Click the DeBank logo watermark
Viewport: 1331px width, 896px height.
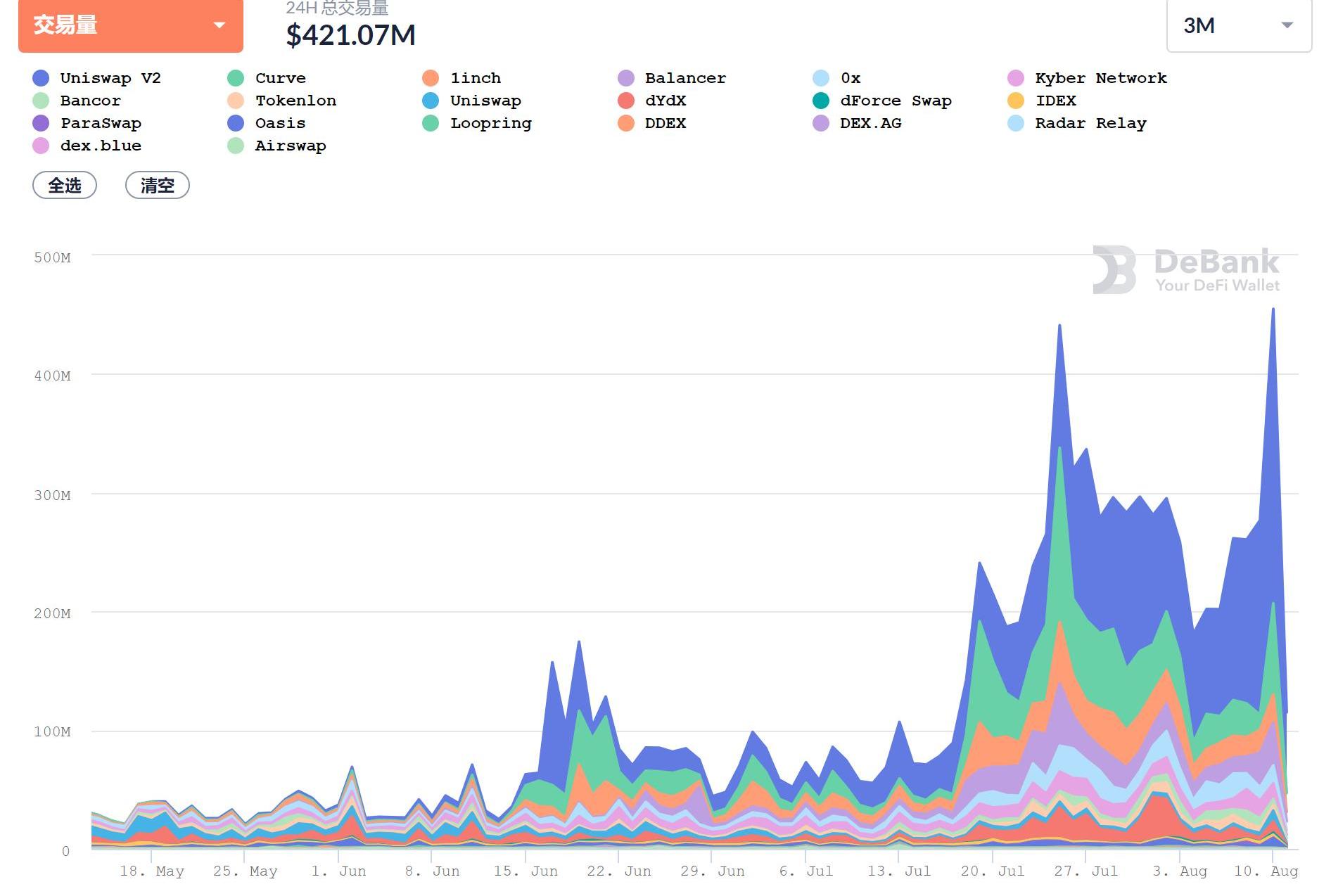pos(1186,270)
